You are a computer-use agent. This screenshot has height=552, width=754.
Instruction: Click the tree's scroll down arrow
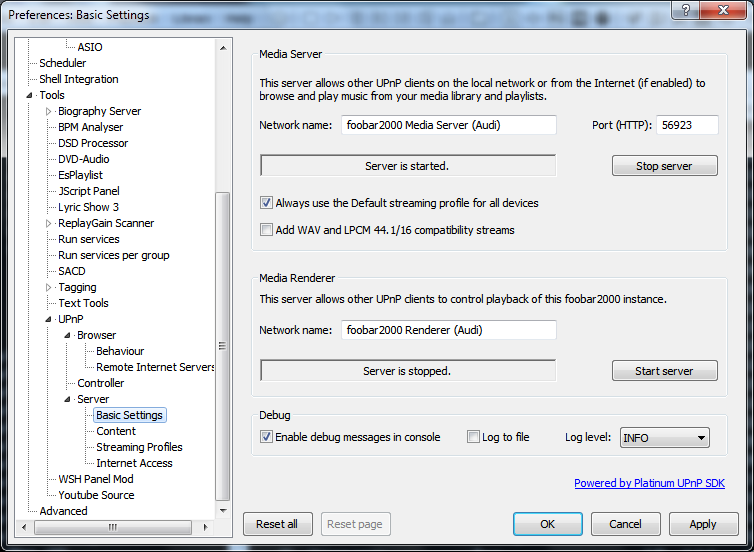tap(223, 511)
